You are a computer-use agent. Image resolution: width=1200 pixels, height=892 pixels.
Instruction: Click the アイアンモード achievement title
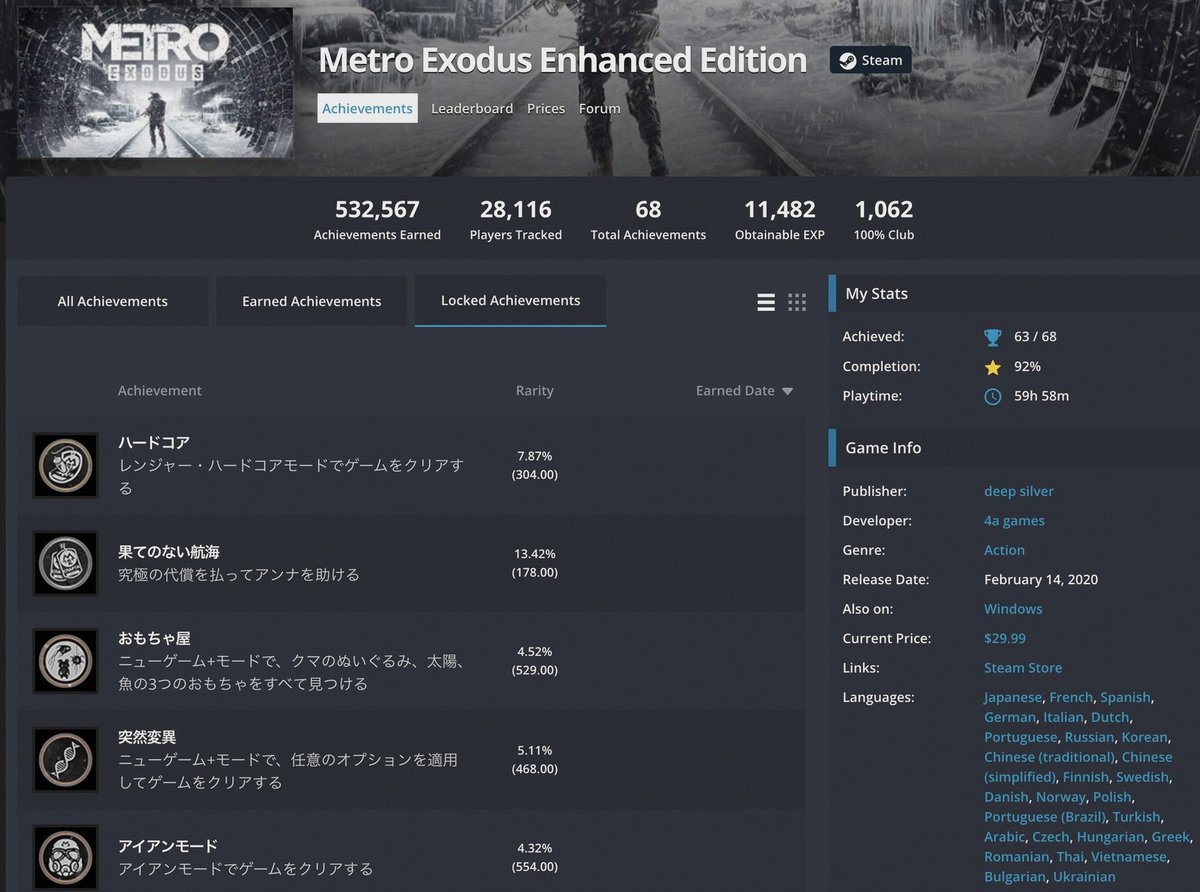pos(168,845)
